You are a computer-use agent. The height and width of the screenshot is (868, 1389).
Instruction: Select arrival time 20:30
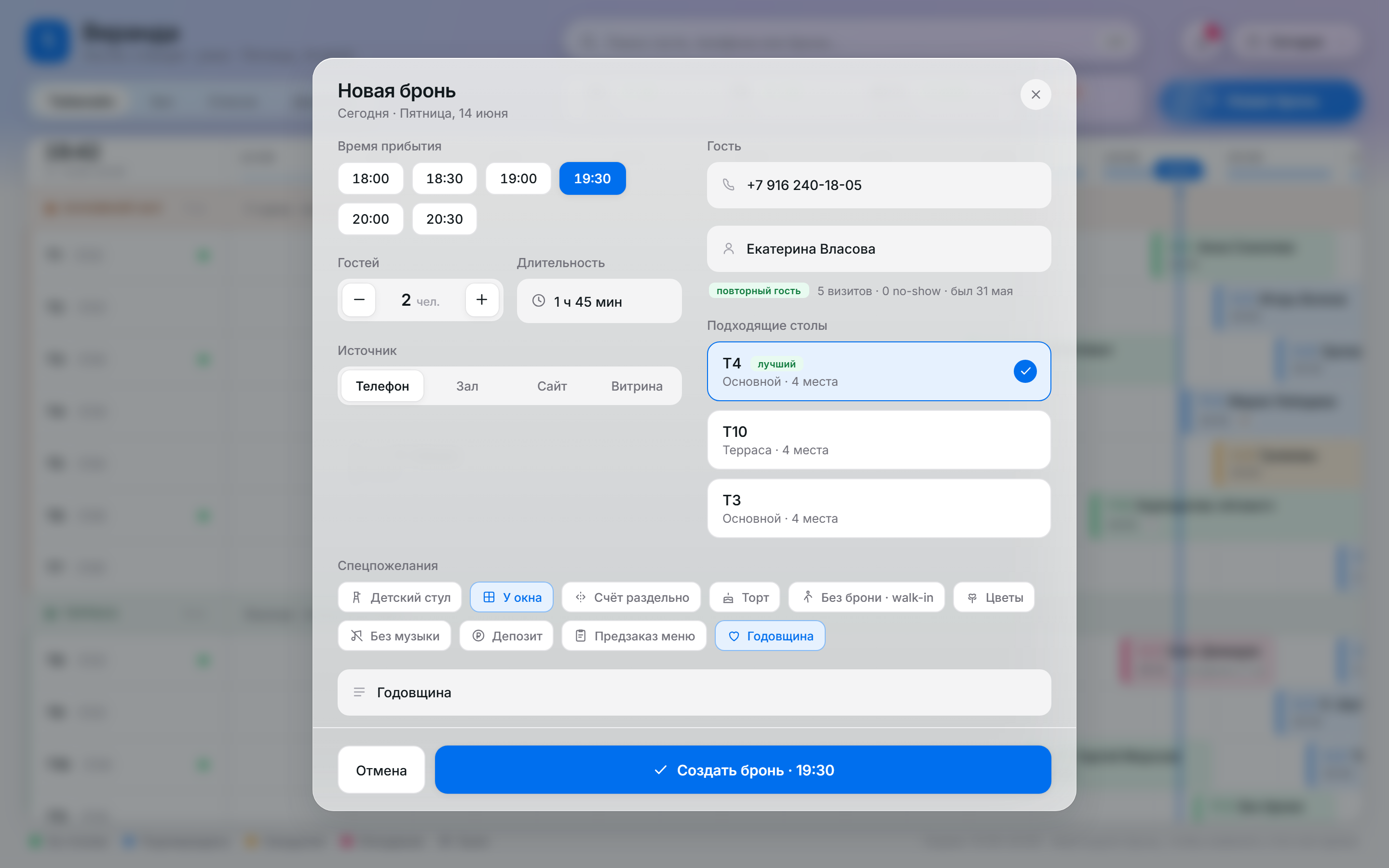pyautogui.click(x=444, y=219)
